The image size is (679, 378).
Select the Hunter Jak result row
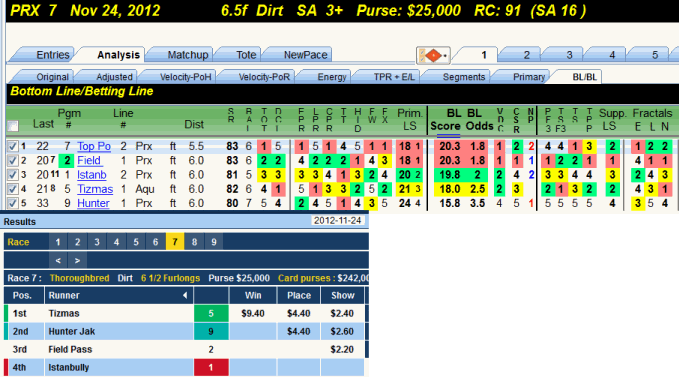click(184, 331)
